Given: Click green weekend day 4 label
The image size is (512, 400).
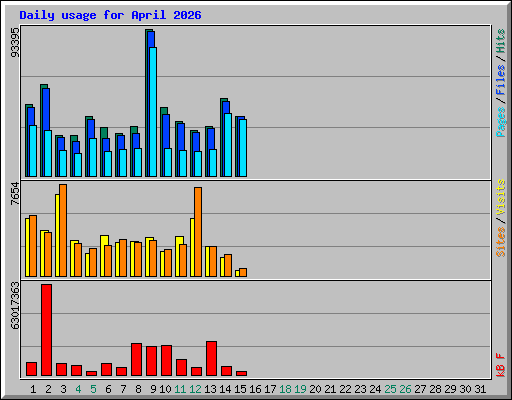Looking at the screenshot, I should click(78, 389).
